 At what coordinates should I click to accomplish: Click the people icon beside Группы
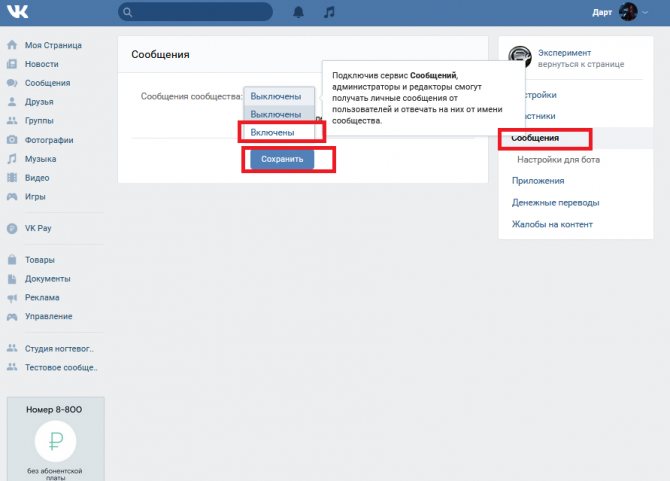tap(12, 120)
